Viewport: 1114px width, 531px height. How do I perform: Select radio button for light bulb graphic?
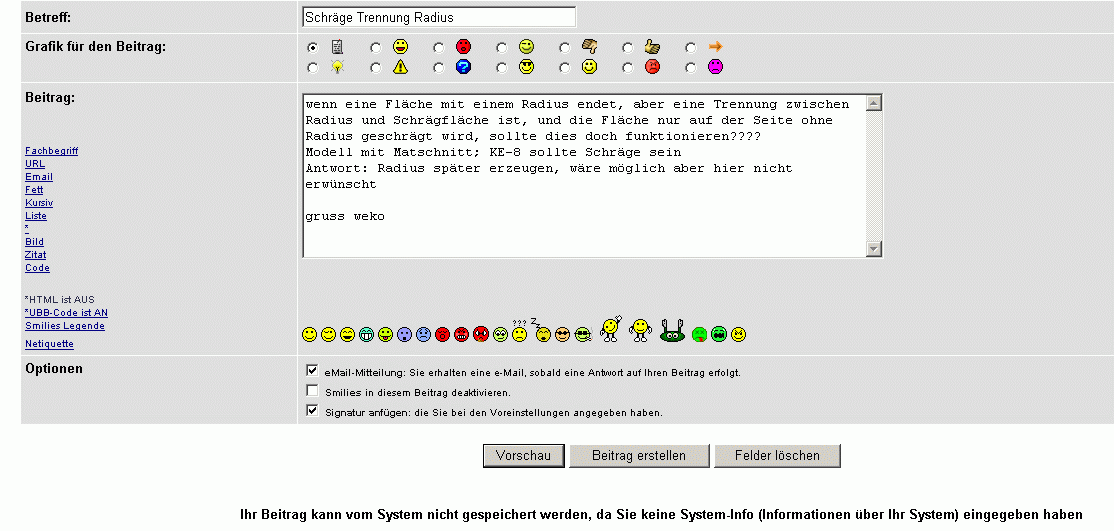point(313,68)
